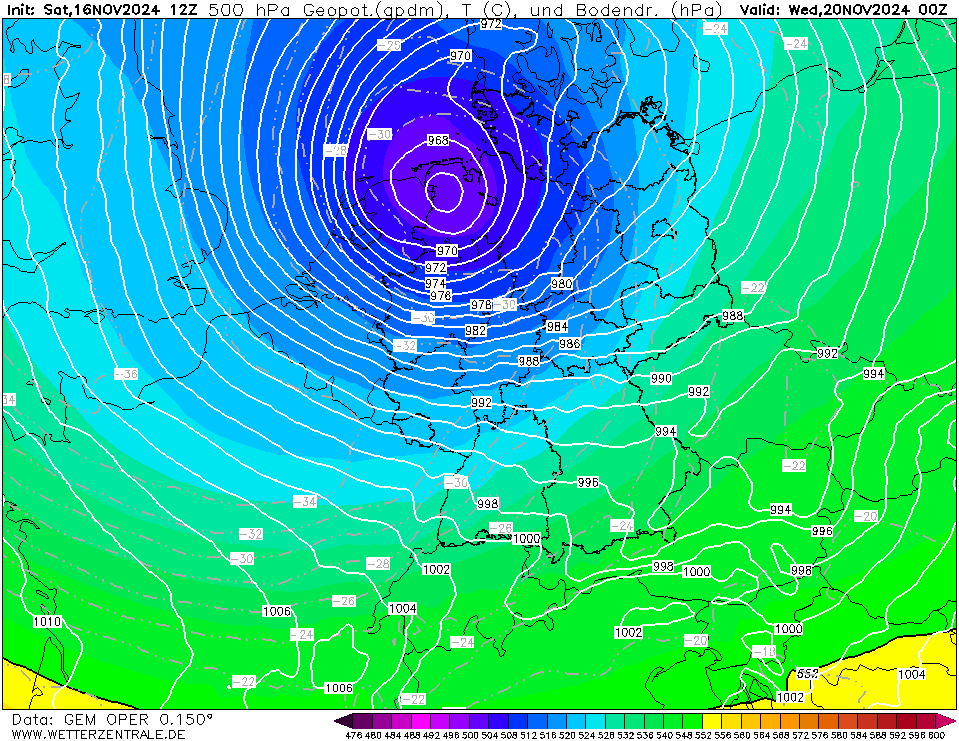Click the innermost closed isobar at low center

tap(445, 192)
